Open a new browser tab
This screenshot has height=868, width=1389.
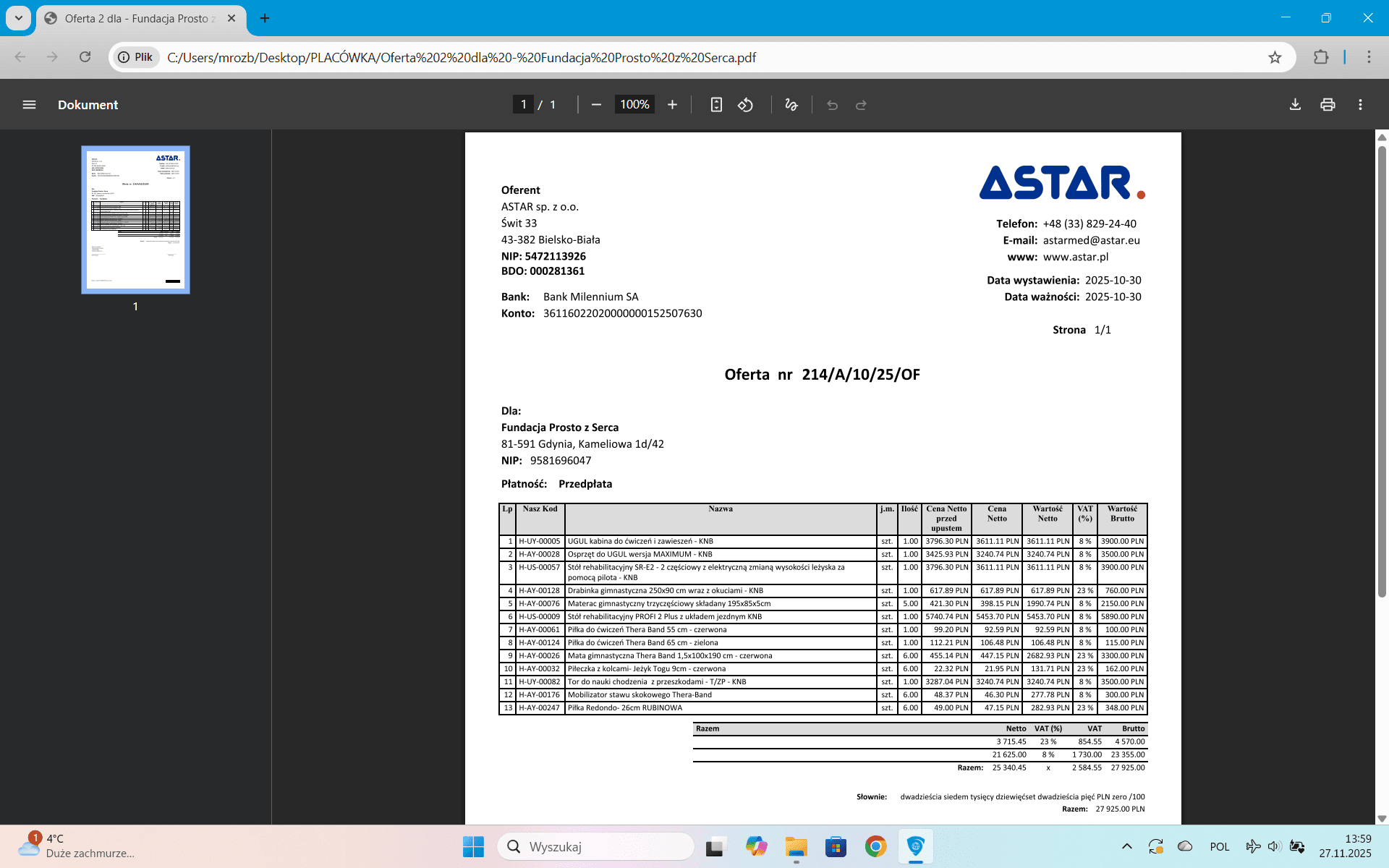pos(265,19)
